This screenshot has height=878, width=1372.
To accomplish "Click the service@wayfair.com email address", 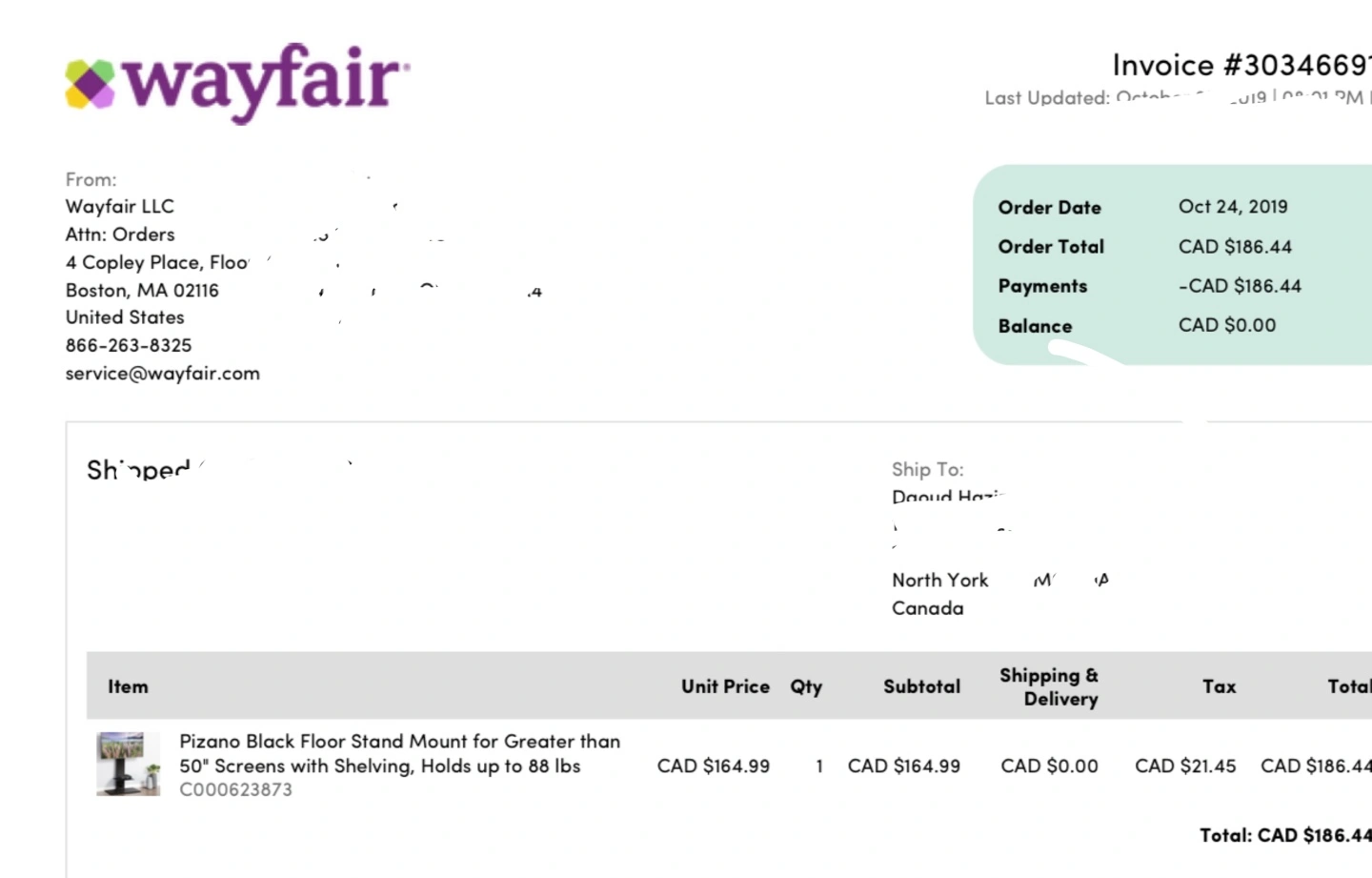I will [x=162, y=374].
